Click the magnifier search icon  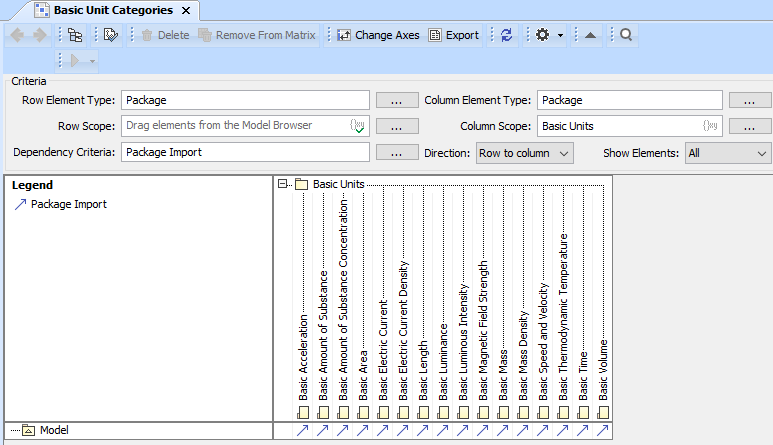(x=625, y=35)
